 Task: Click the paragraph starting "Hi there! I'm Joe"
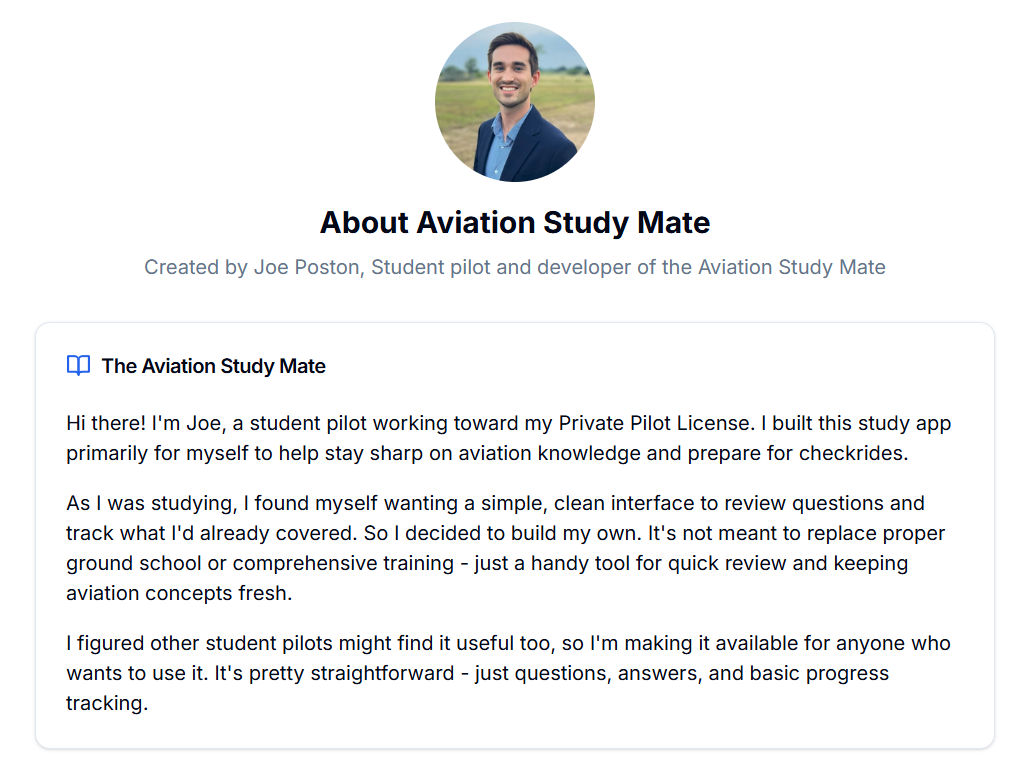(509, 438)
